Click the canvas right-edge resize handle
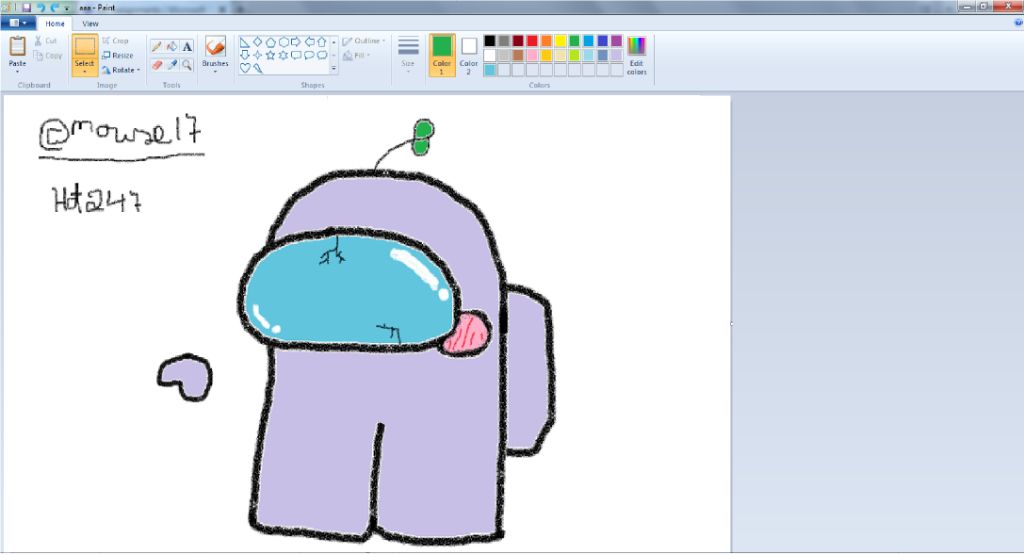 pos(731,323)
